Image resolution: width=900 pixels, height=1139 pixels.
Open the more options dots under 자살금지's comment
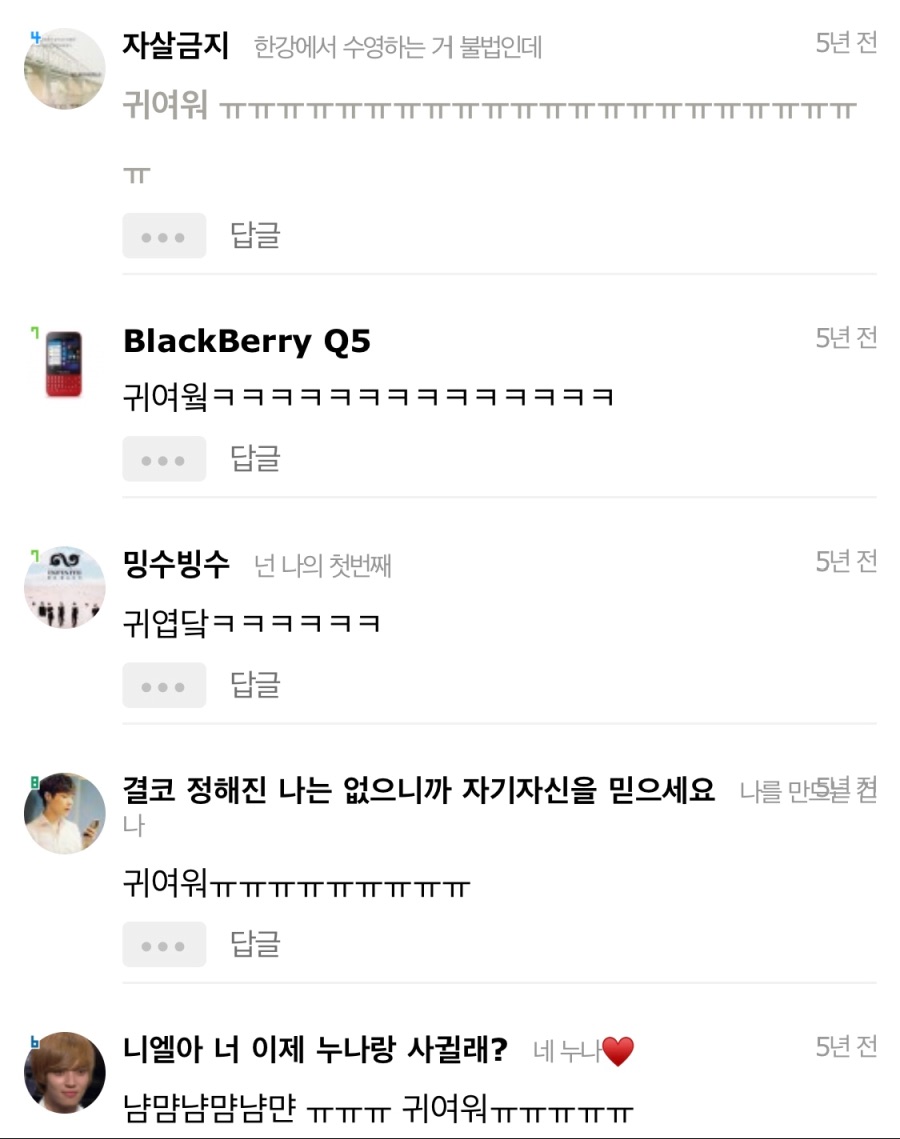point(164,236)
